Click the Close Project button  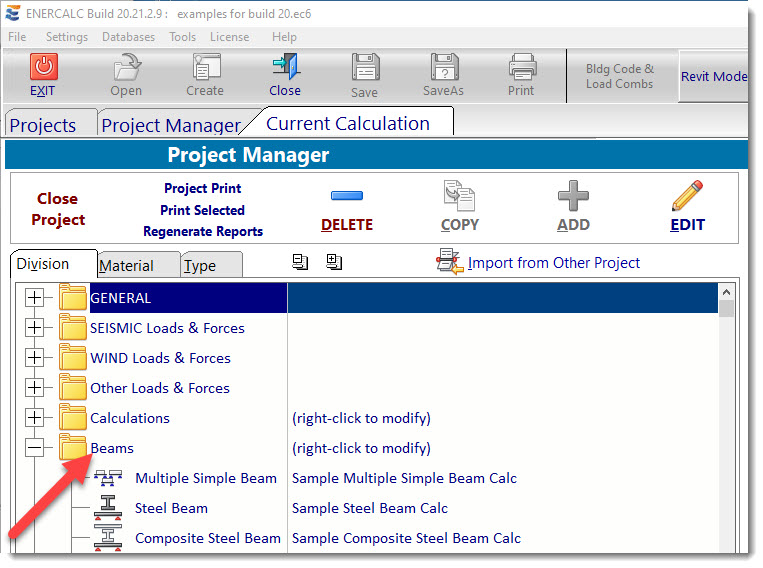point(58,210)
